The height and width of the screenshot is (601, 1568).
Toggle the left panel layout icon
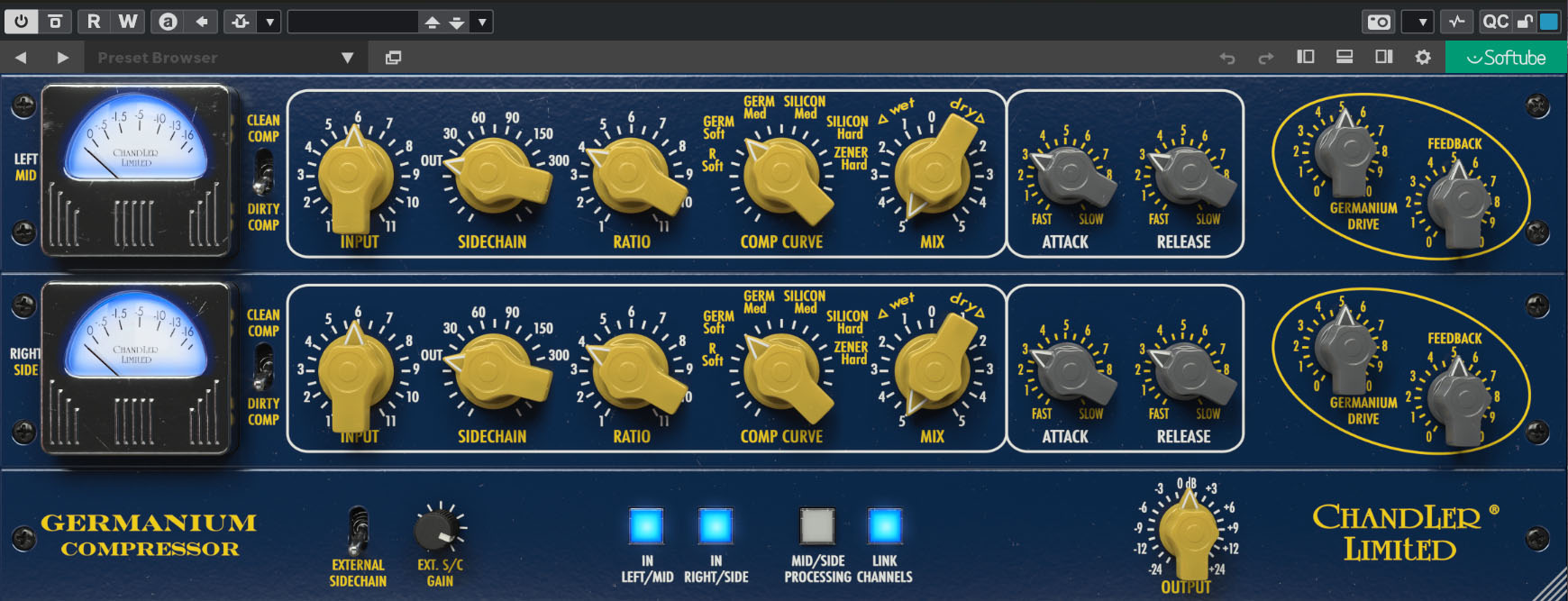pyautogui.click(x=1305, y=57)
